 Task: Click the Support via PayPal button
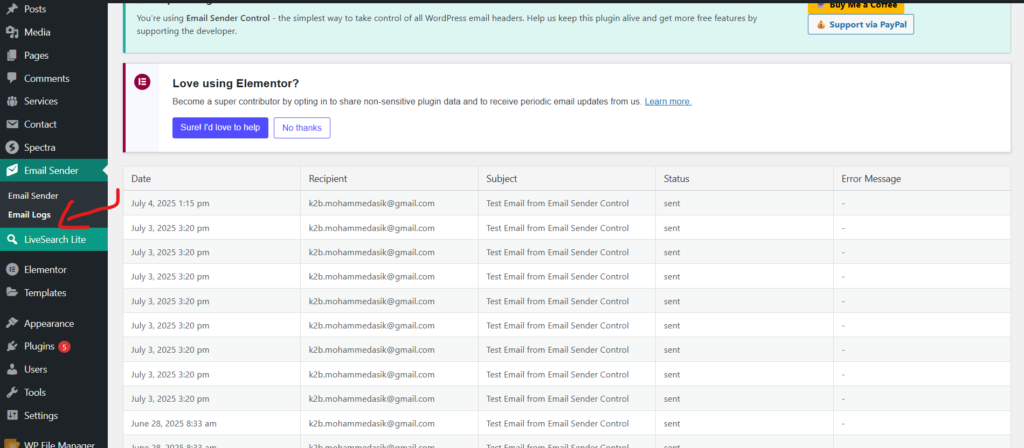[861, 24]
